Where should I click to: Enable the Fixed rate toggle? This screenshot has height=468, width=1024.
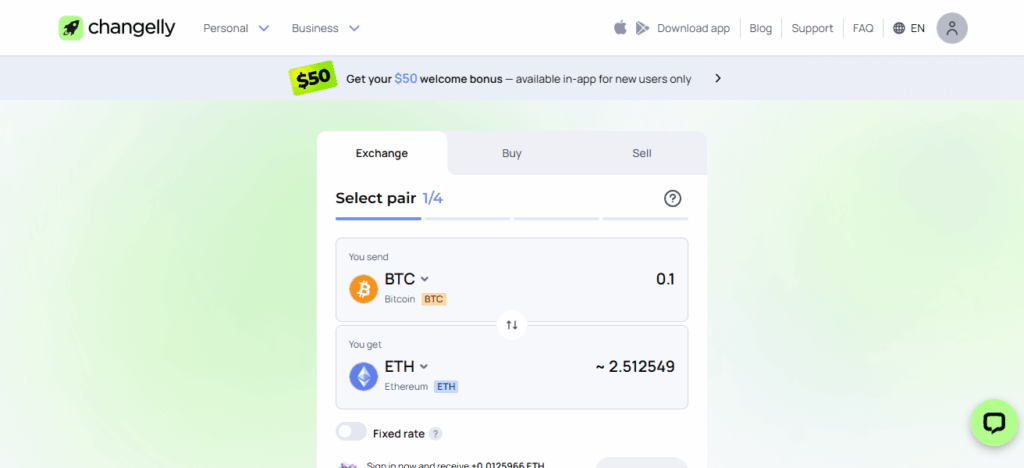[351, 432]
